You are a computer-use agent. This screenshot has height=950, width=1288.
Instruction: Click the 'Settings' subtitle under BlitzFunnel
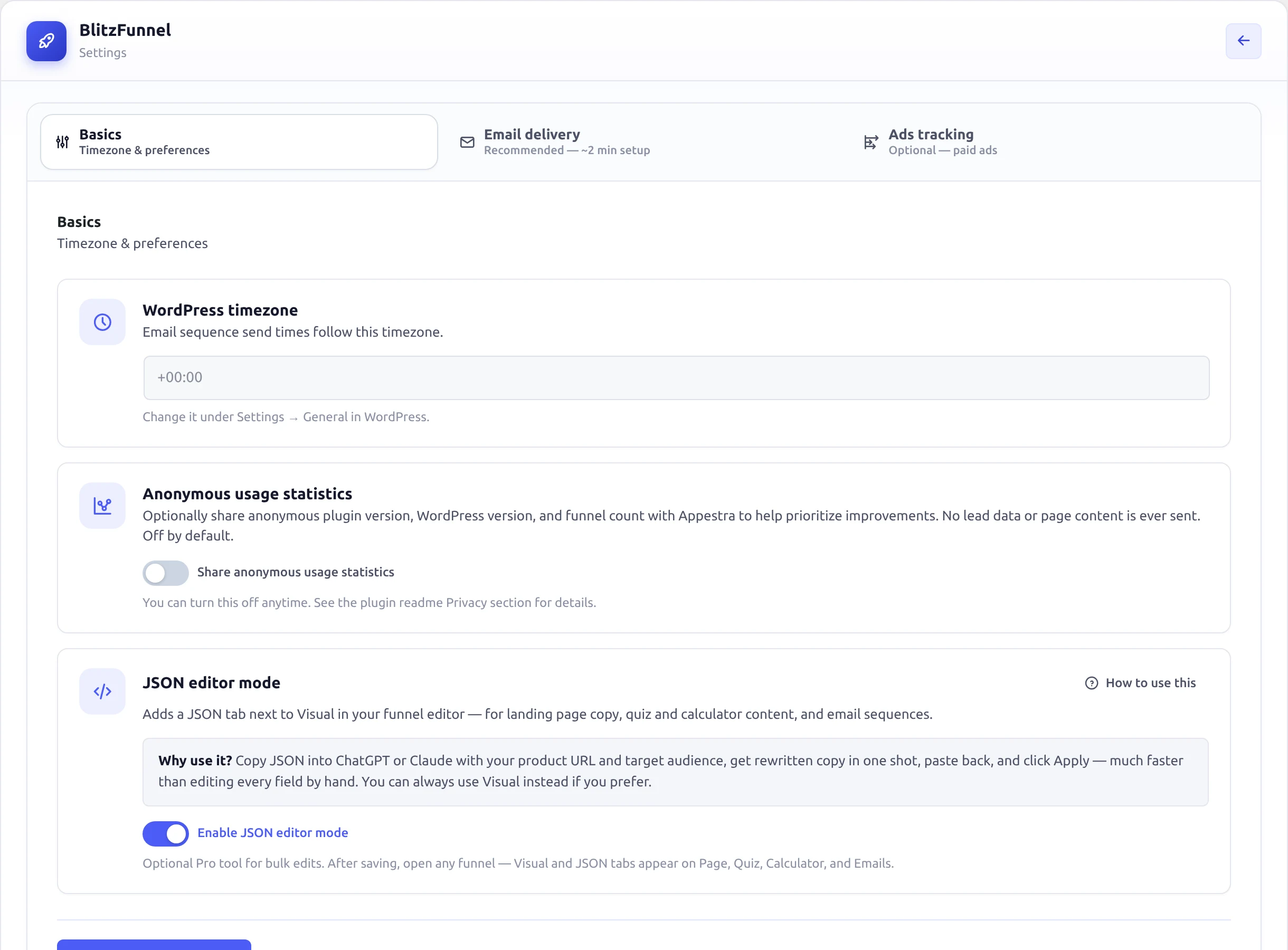(102, 53)
